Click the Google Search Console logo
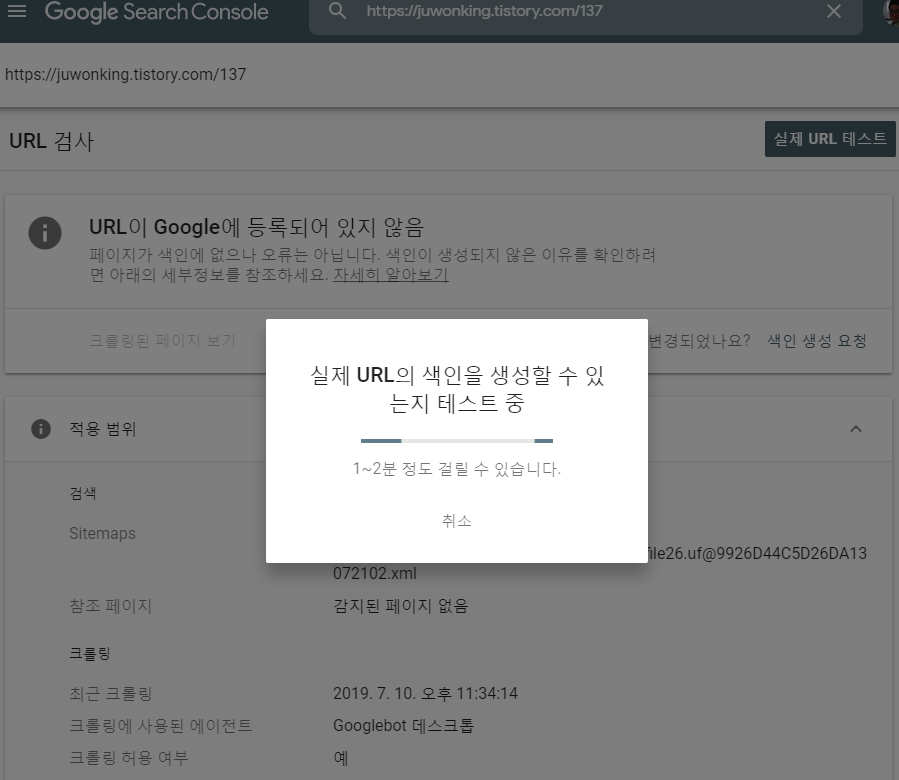899x780 pixels. [x=157, y=12]
